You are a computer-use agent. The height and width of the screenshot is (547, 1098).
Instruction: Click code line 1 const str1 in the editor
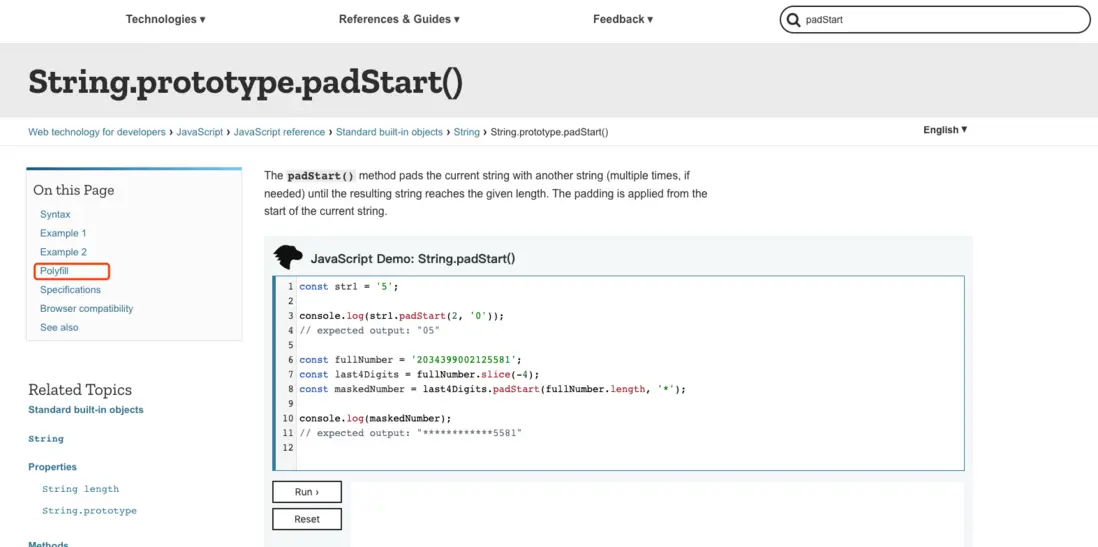click(348, 286)
